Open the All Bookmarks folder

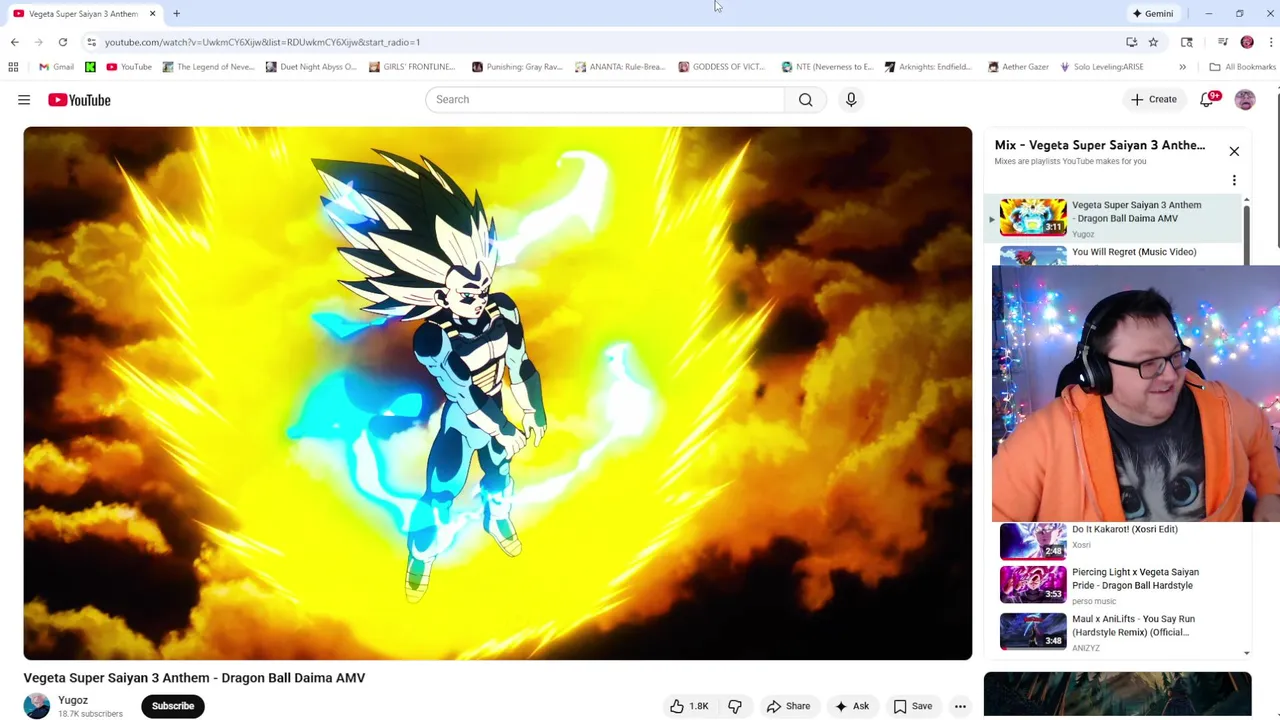pos(1243,67)
